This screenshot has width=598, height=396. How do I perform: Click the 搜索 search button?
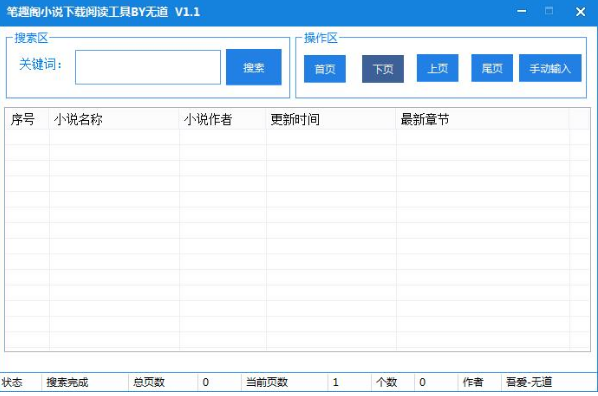coord(254,67)
